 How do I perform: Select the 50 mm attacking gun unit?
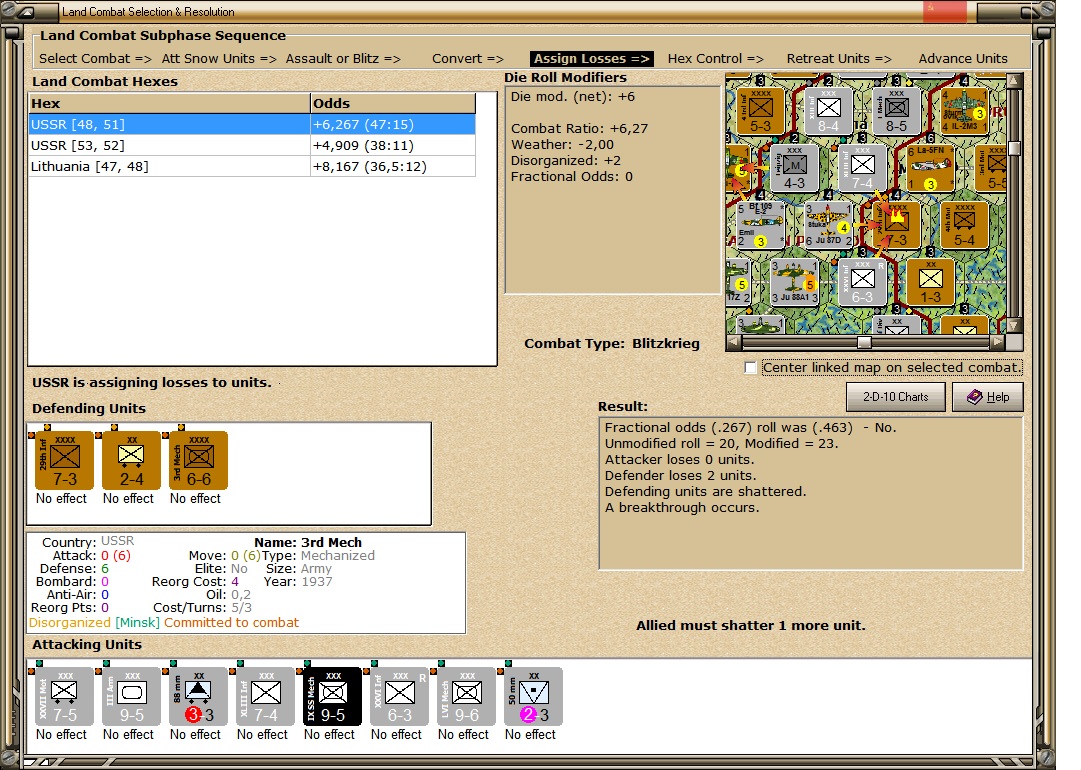point(534,696)
